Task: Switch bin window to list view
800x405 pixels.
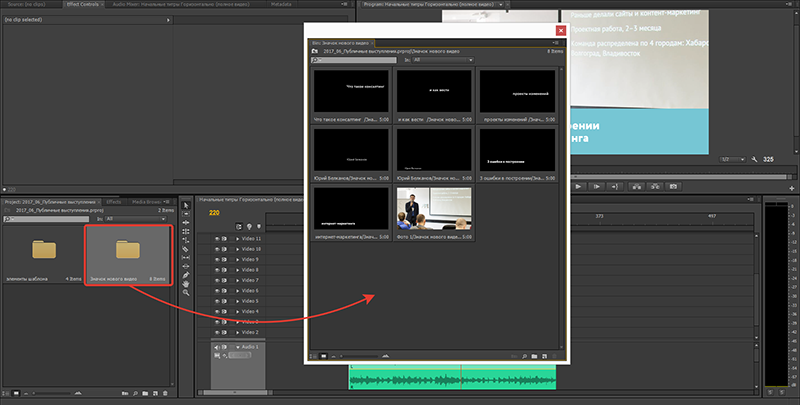Action: point(313,356)
